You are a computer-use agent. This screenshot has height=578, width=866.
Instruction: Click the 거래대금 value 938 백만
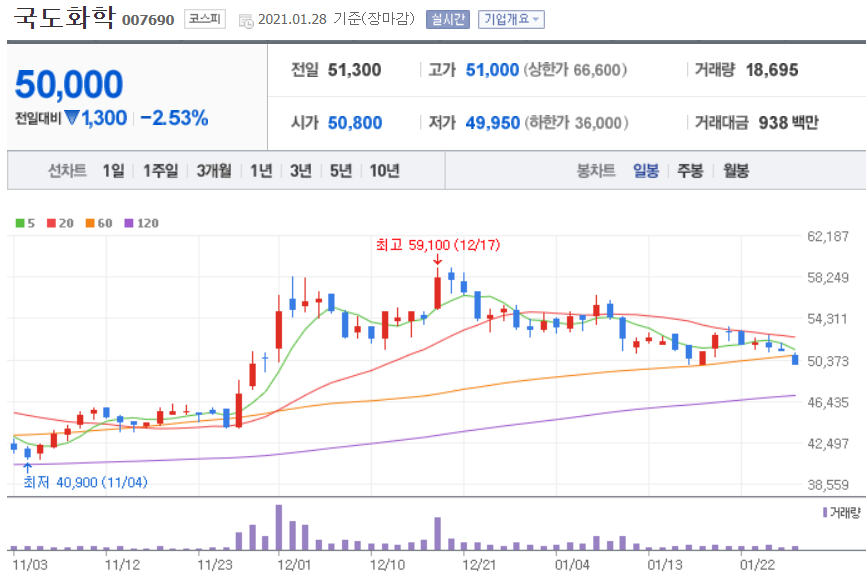click(789, 123)
